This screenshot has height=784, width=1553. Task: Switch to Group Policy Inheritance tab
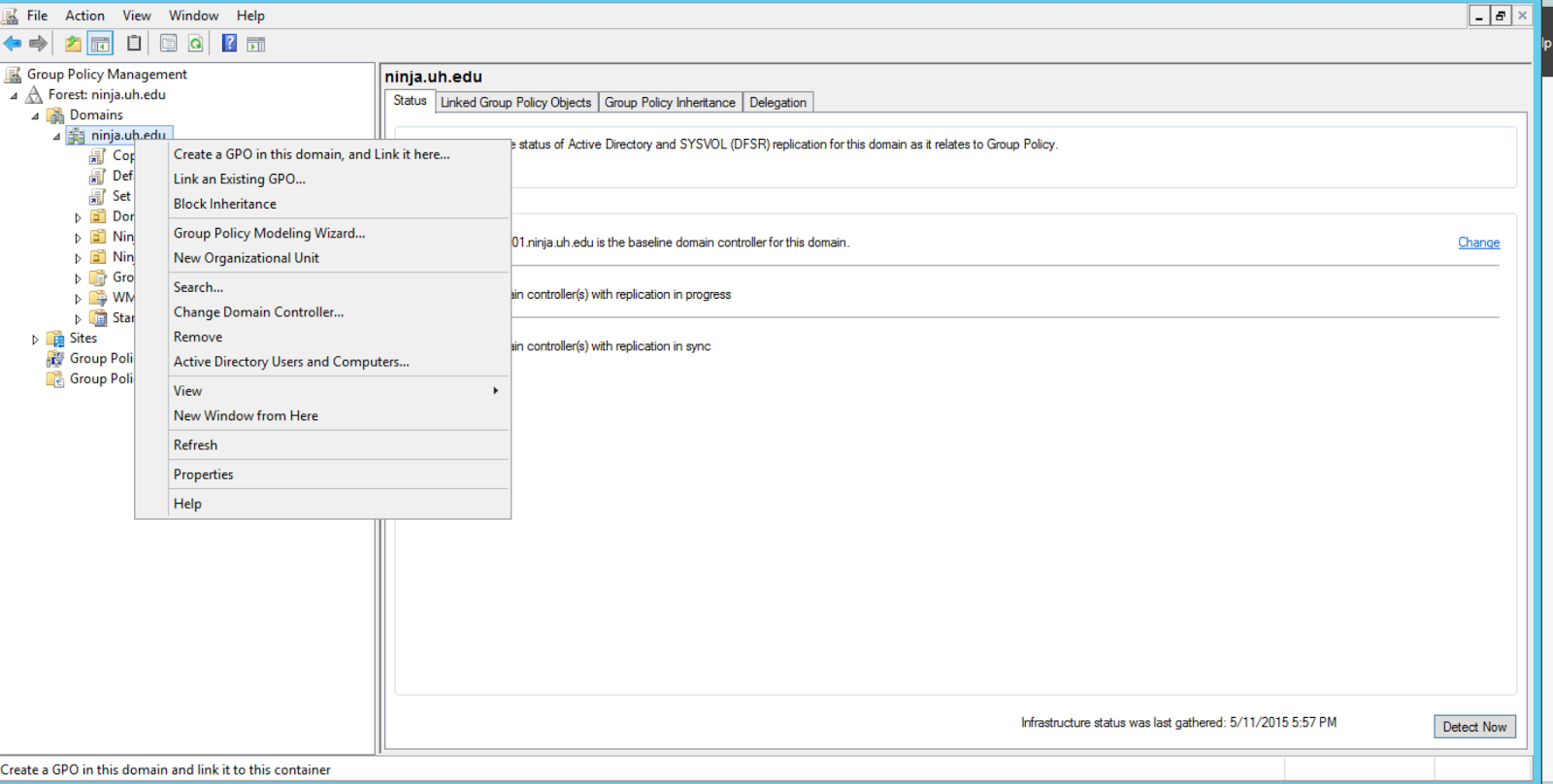pyautogui.click(x=670, y=103)
